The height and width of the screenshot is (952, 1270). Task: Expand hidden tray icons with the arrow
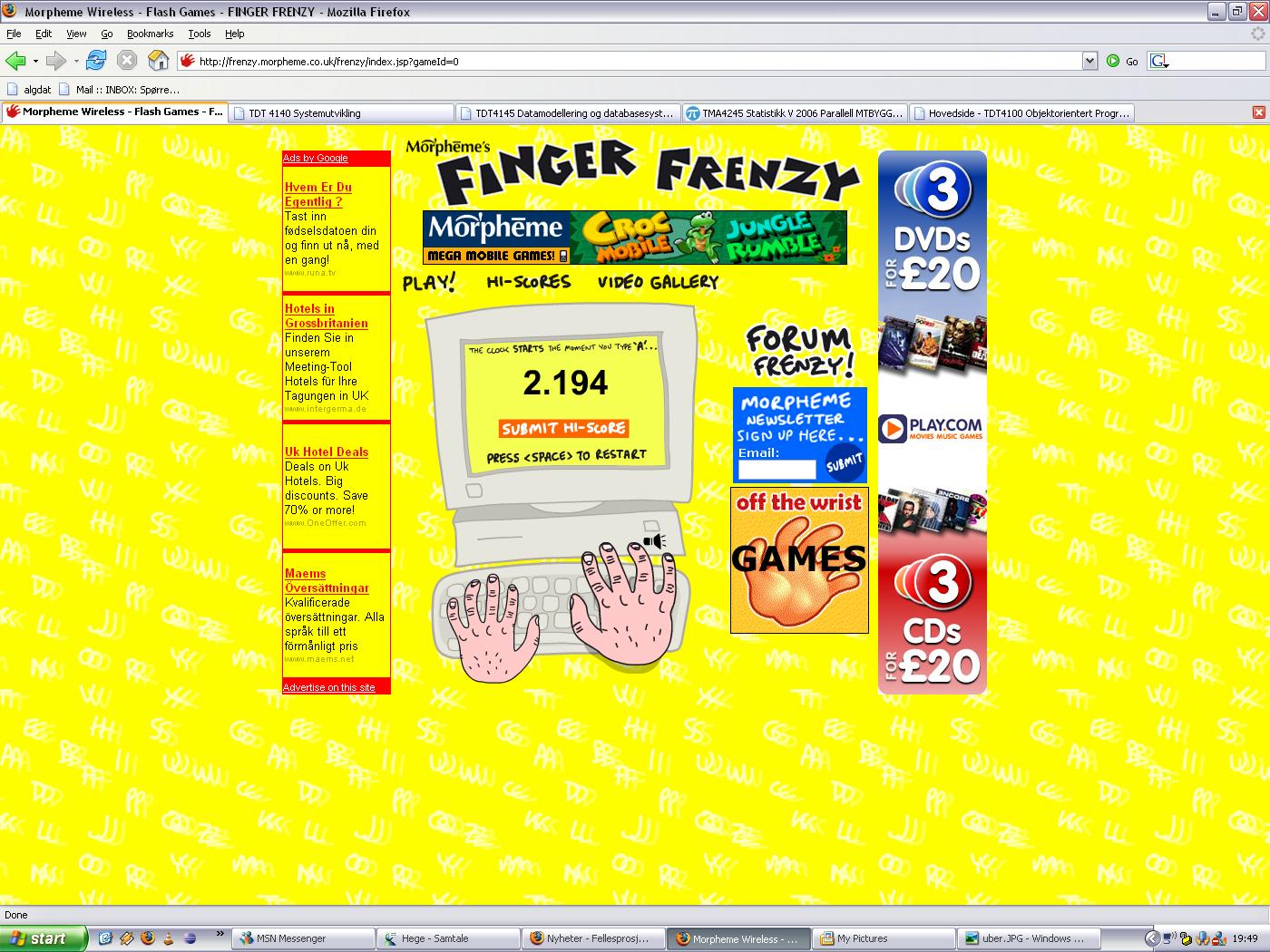pyautogui.click(x=1151, y=938)
